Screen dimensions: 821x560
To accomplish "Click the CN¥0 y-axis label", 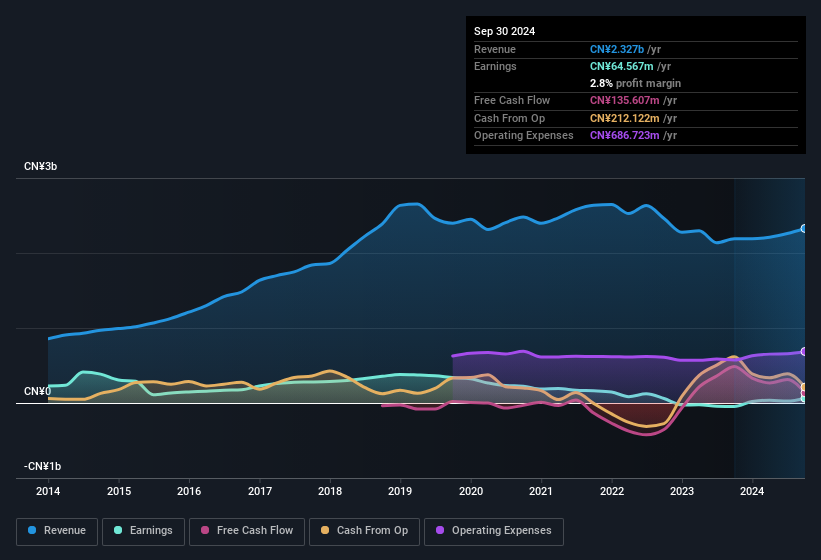I will coord(38,391).
